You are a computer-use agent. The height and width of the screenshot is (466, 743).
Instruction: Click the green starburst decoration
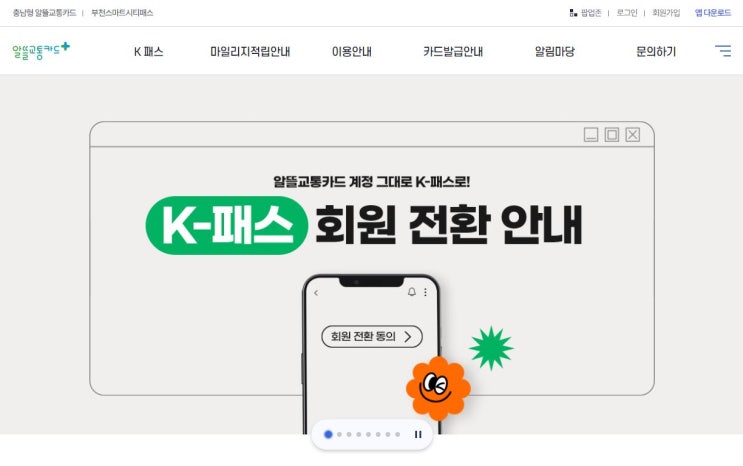(491, 348)
